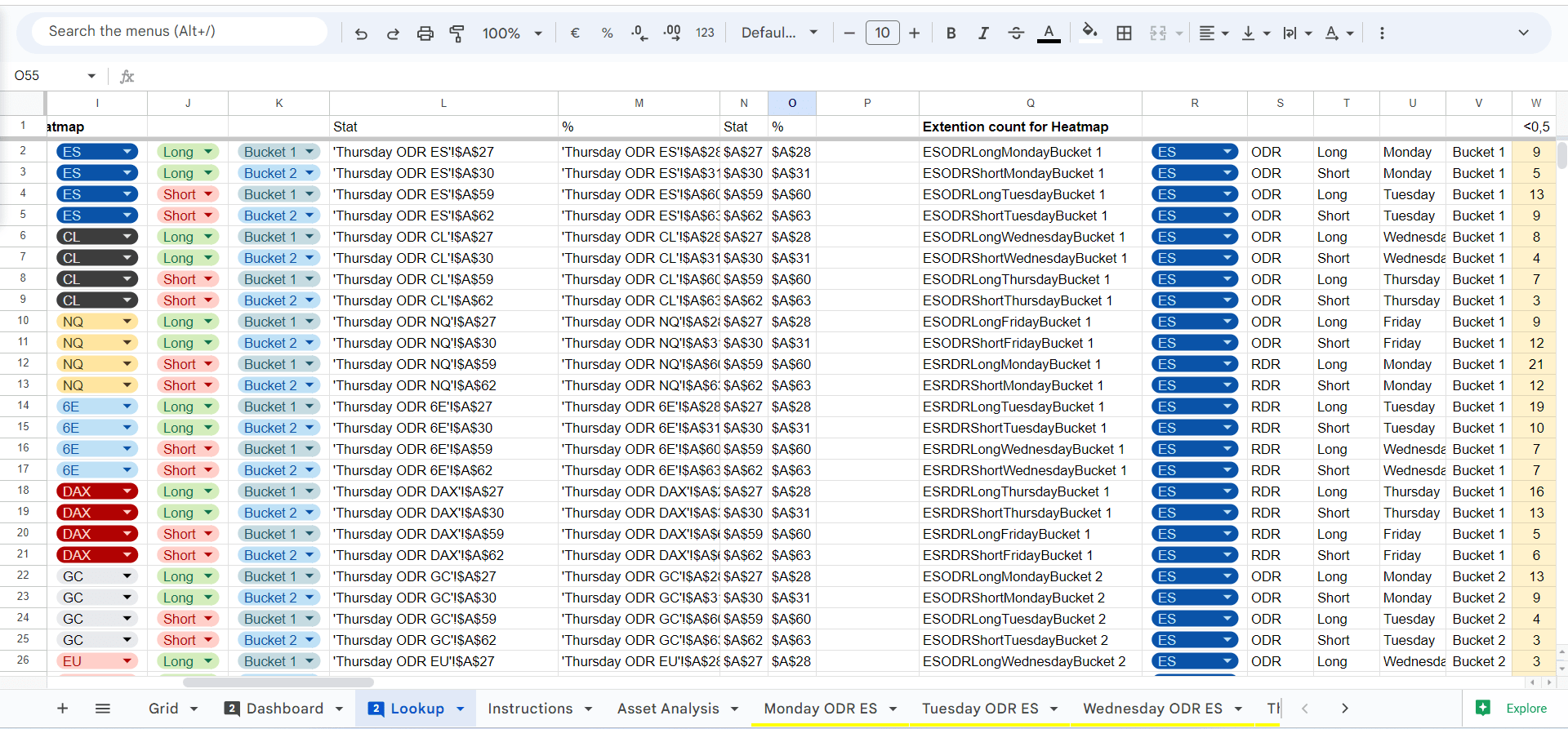
Task: Click the Add sheet plus icon
Action: 62,708
